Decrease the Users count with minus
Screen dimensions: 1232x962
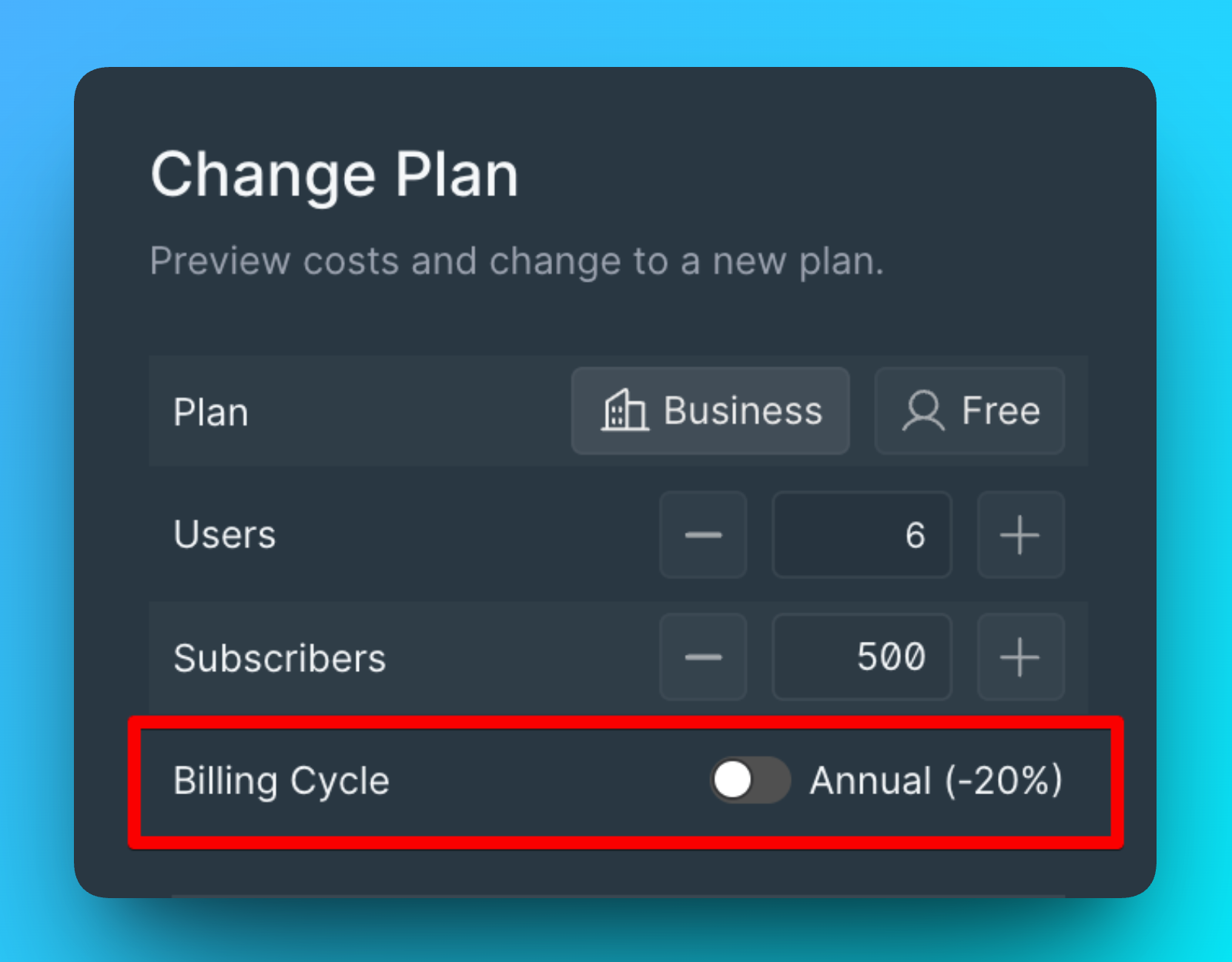coord(703,535)
